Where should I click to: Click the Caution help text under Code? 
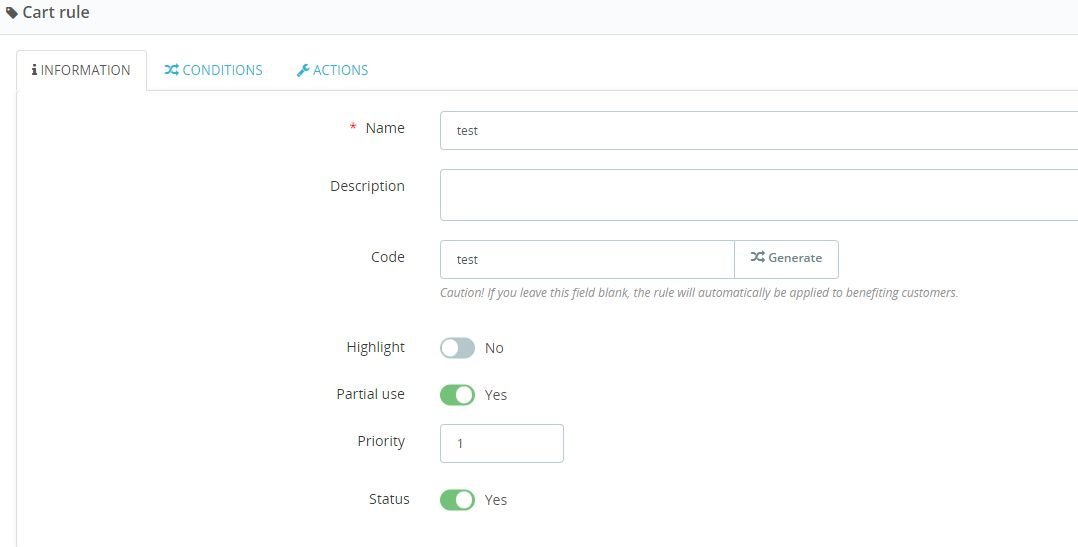[x=698, y=293]
